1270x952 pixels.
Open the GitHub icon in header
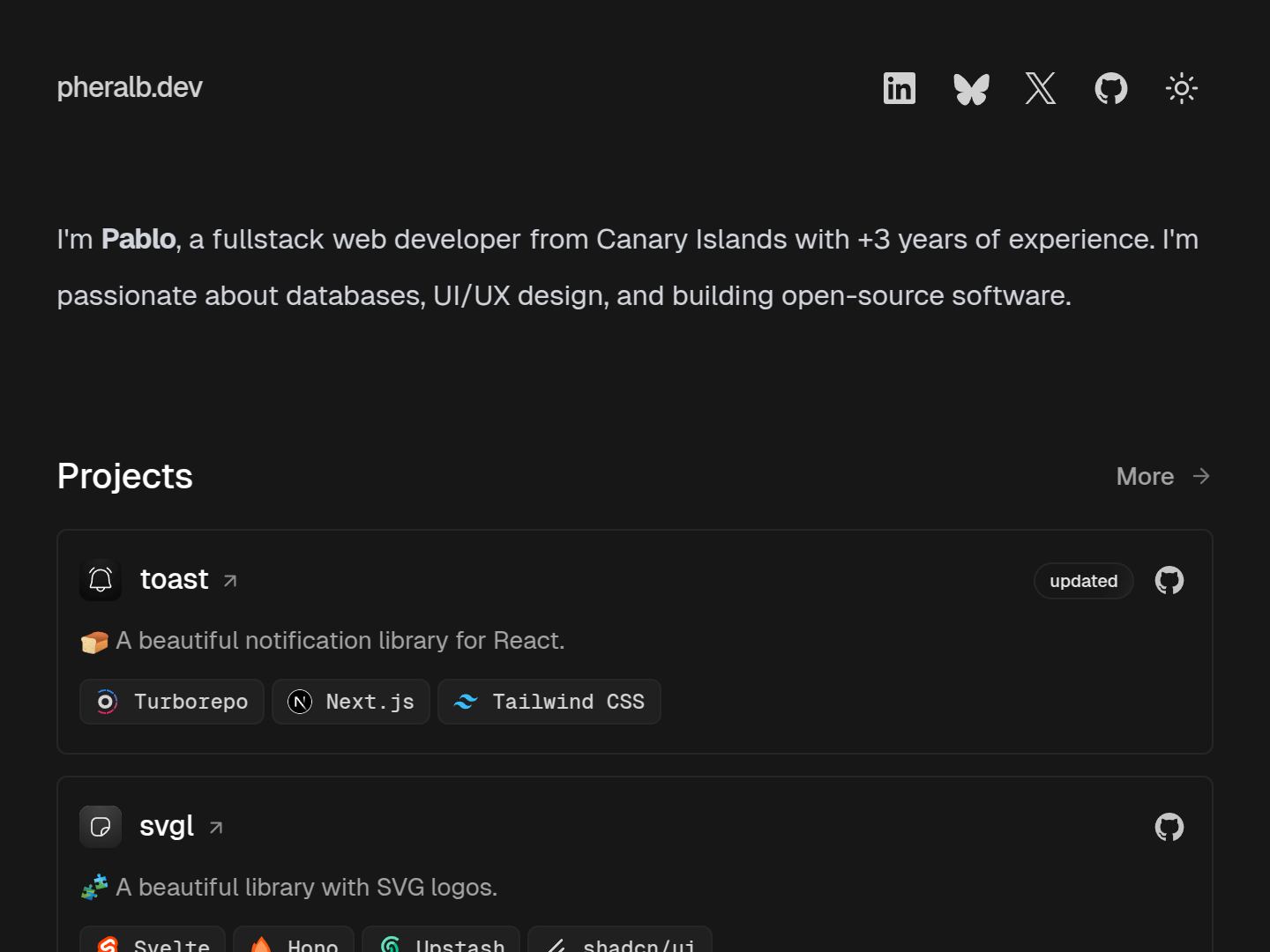coord(1111,88)
